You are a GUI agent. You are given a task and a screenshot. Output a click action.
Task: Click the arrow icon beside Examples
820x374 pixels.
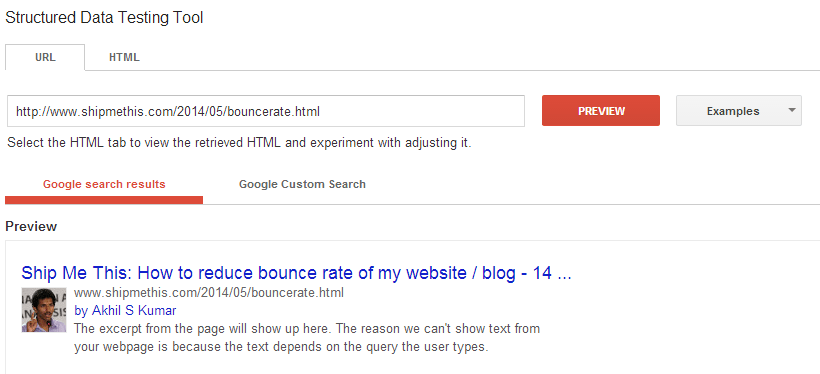point(791,110)
